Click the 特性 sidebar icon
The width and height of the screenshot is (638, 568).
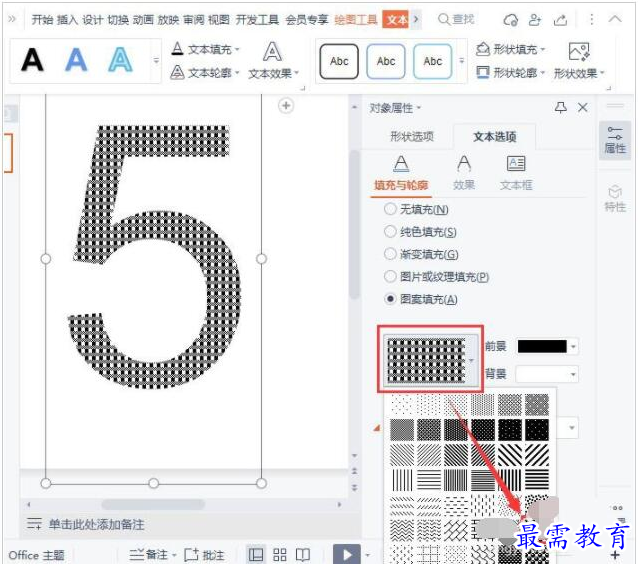click(x=615, y=199)
